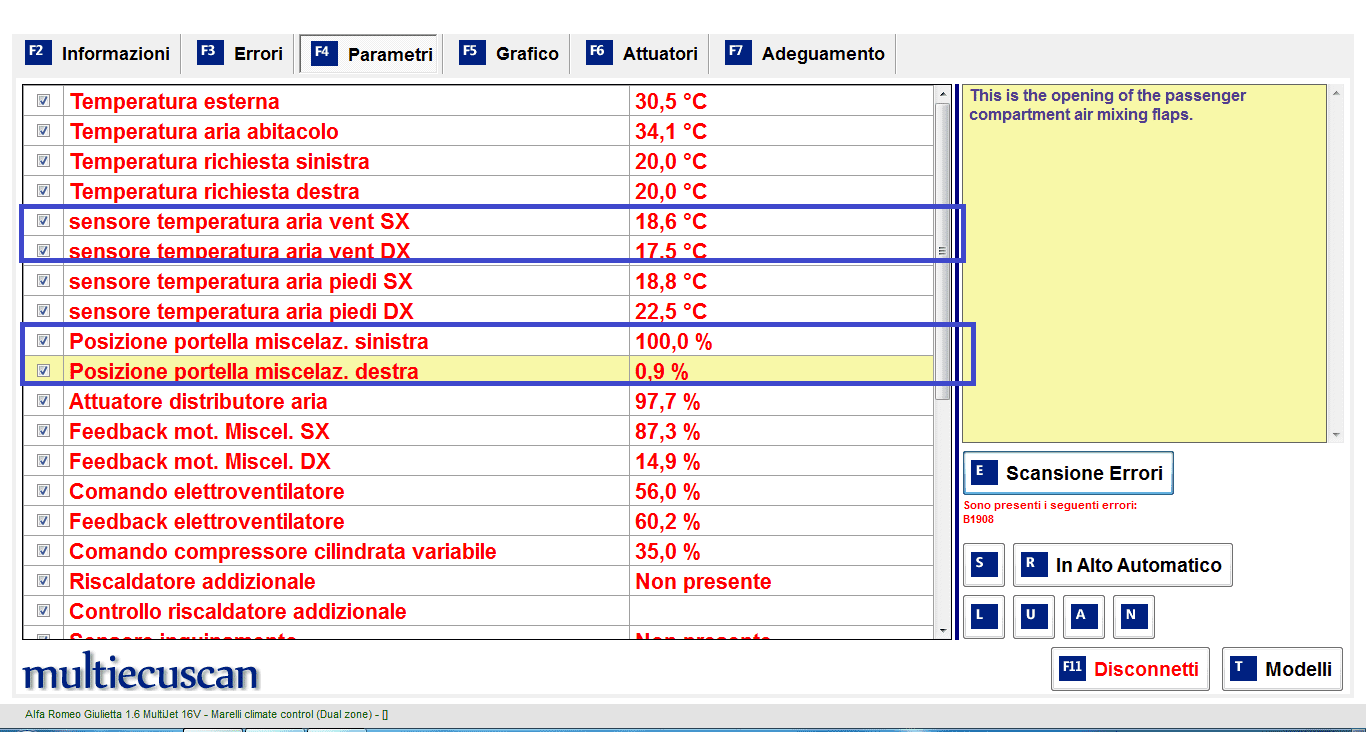Open the Informazioni tab

tap(98, 54)
